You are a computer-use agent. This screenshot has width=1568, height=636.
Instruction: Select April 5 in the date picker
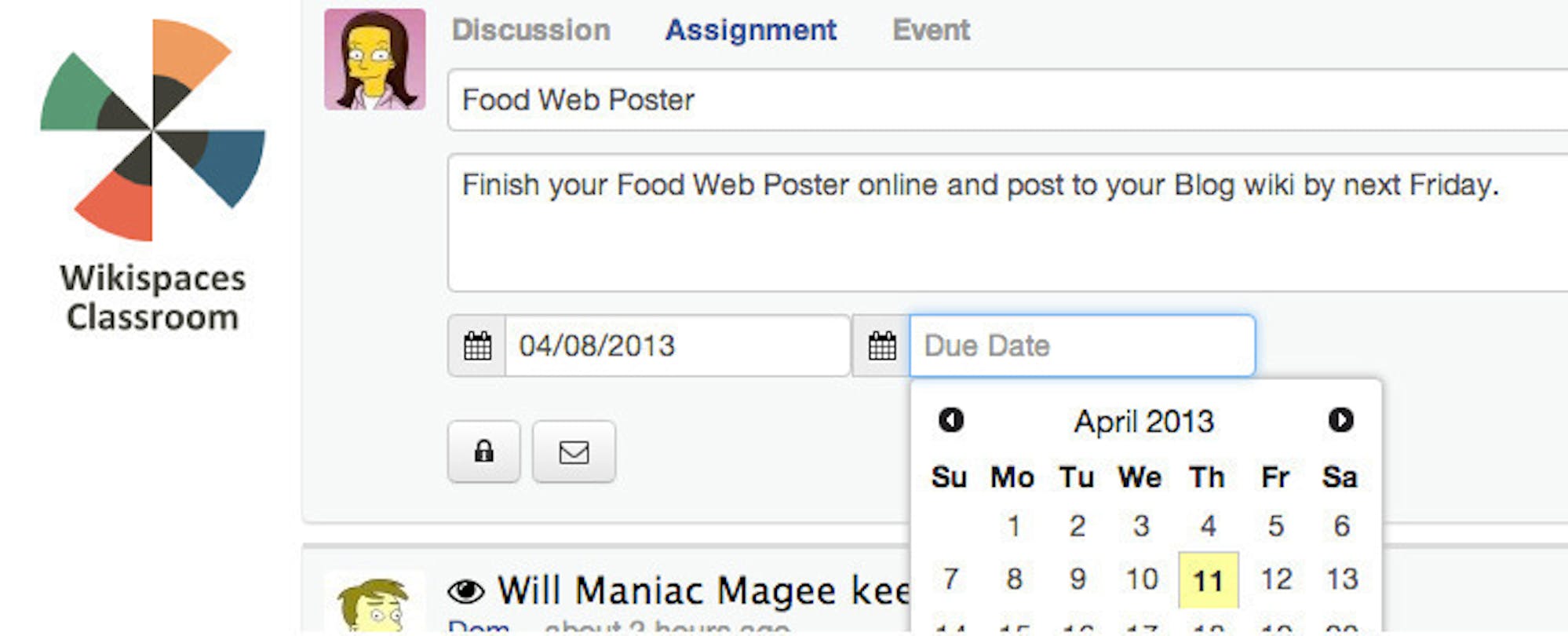(x=1276, y=525)
